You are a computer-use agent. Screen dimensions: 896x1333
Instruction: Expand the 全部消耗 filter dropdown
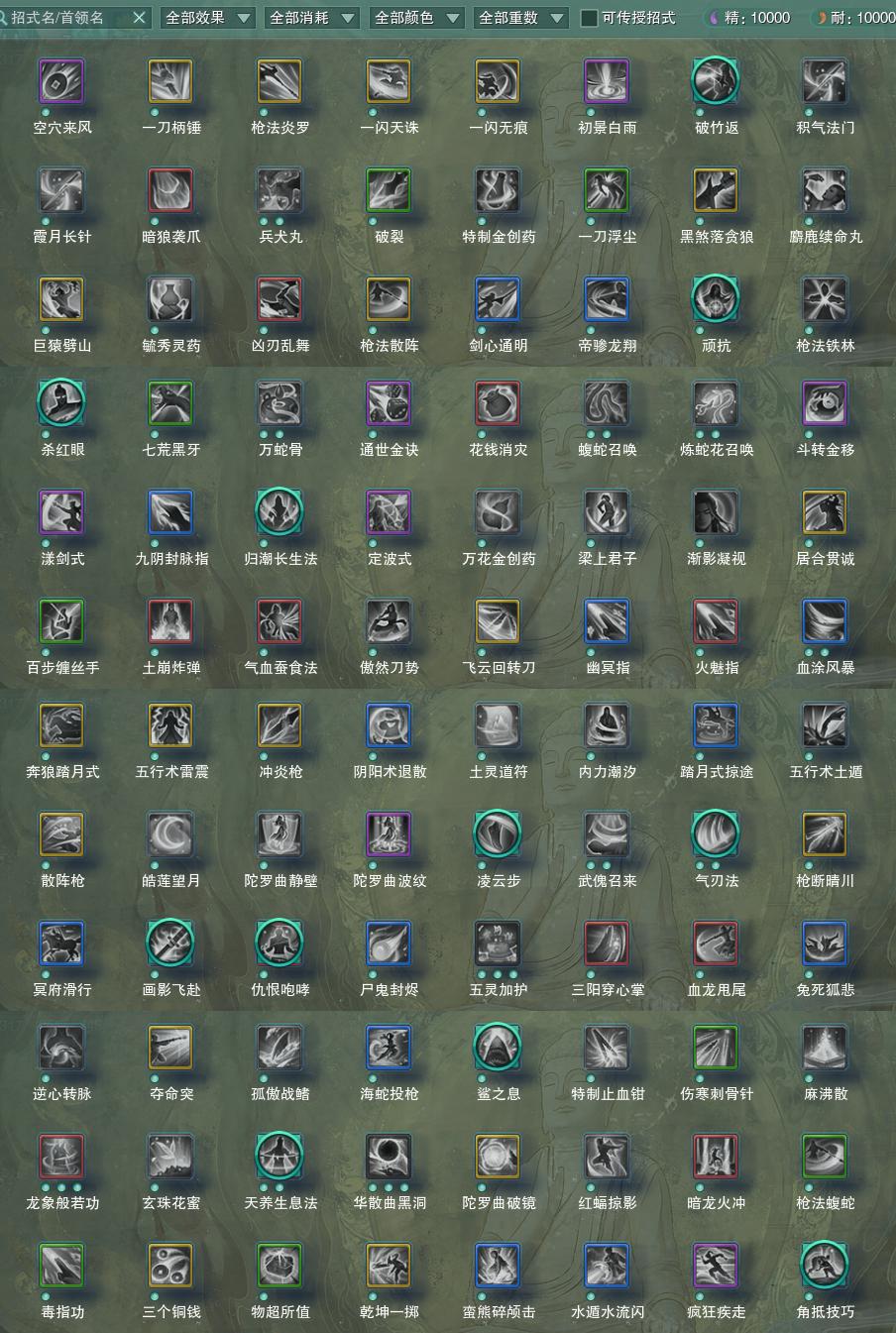[x=312, y=18]
